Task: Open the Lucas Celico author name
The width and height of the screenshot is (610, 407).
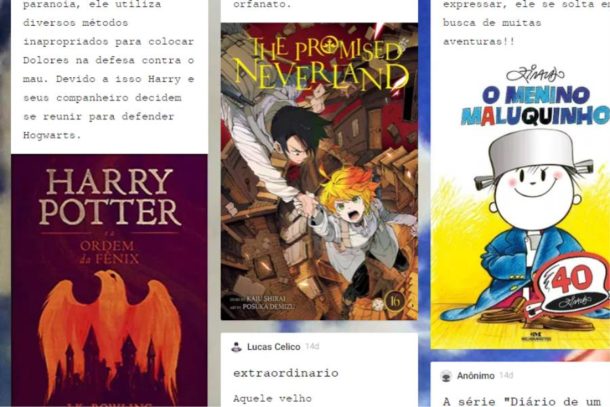Action: pyautogui.click(x=273, y=347)
